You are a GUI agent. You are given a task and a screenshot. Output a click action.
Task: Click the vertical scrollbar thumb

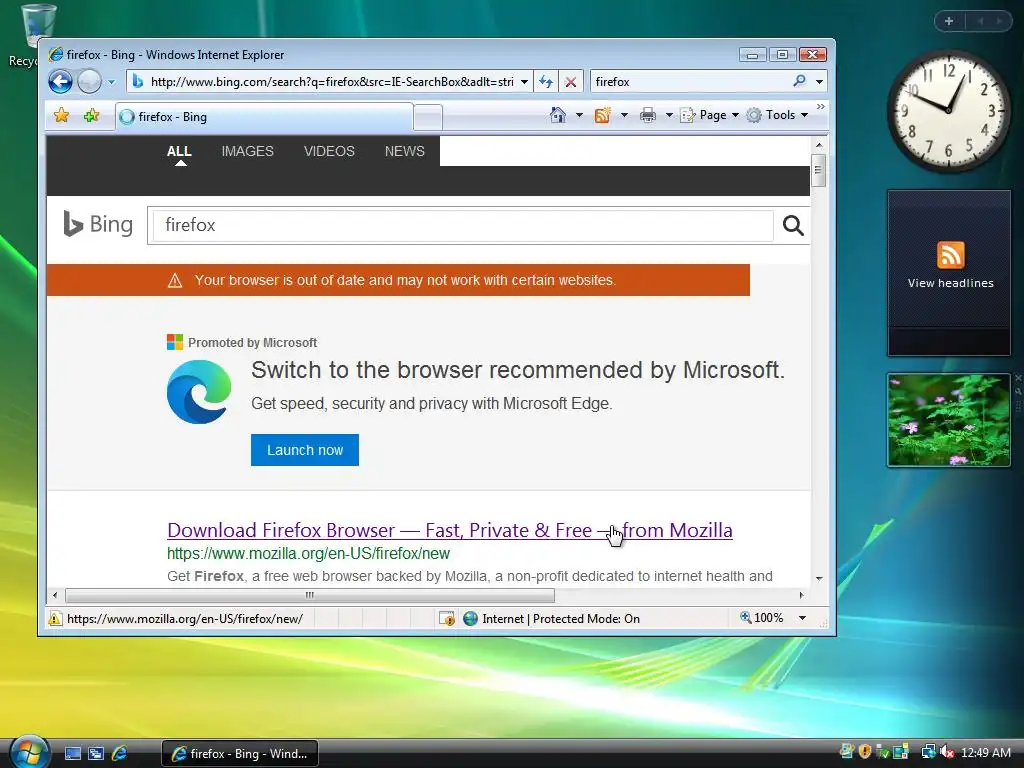819,170
